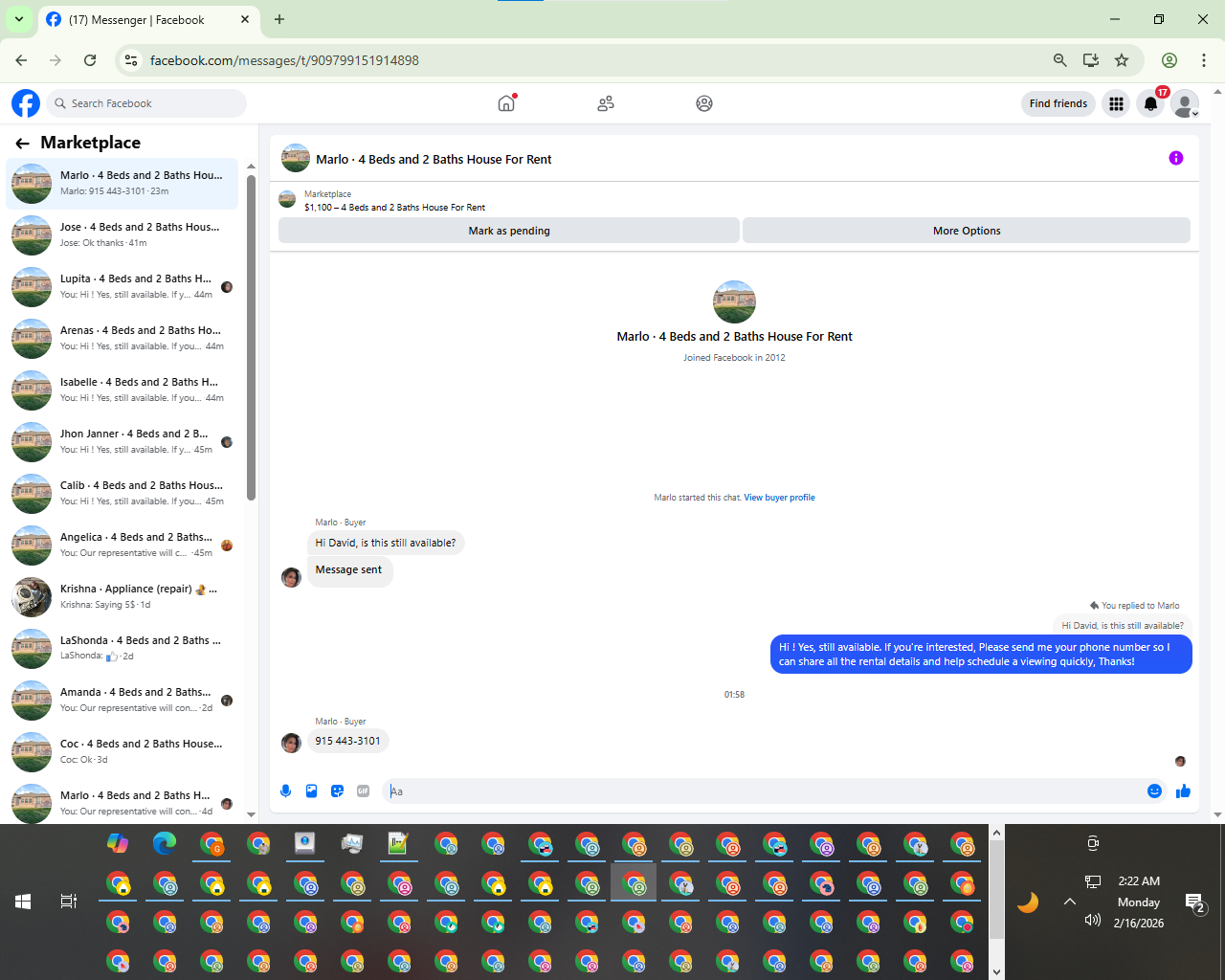Open the GIF picker icon
The width and height of the screenshot is (1225, 980).
click(363, 791)
